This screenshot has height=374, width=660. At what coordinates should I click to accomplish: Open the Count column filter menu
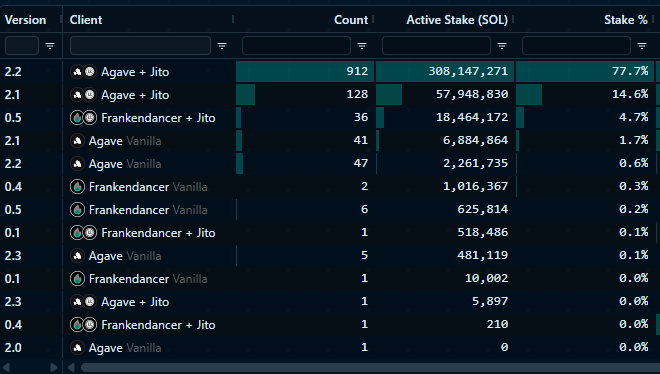coord(362,46)
